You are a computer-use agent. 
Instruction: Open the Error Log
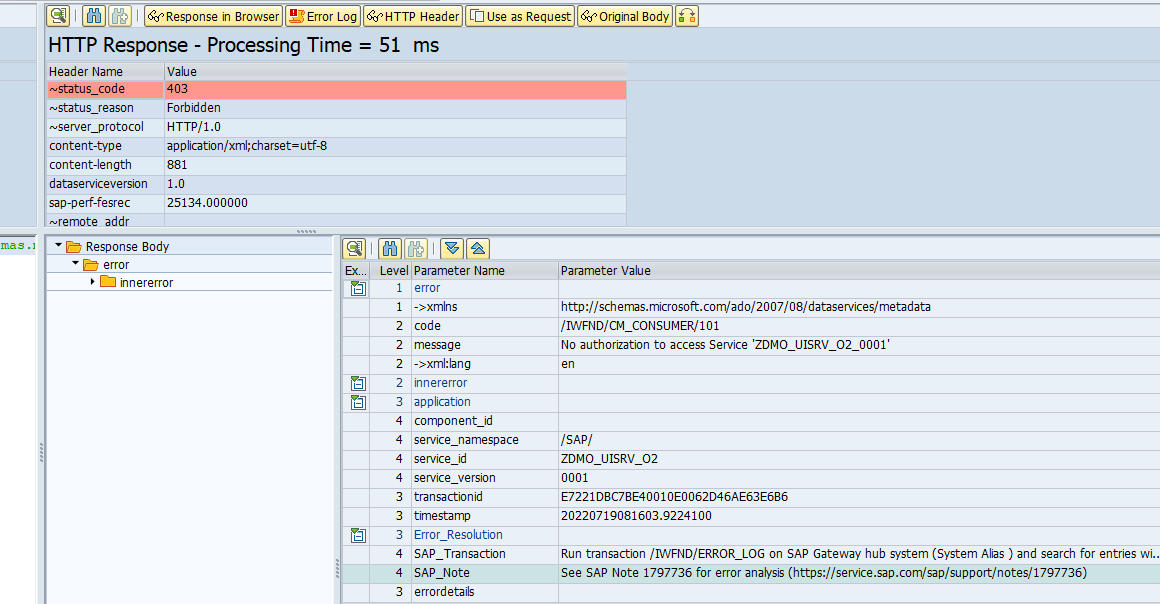pyautogui.click(x=322, y=16)
